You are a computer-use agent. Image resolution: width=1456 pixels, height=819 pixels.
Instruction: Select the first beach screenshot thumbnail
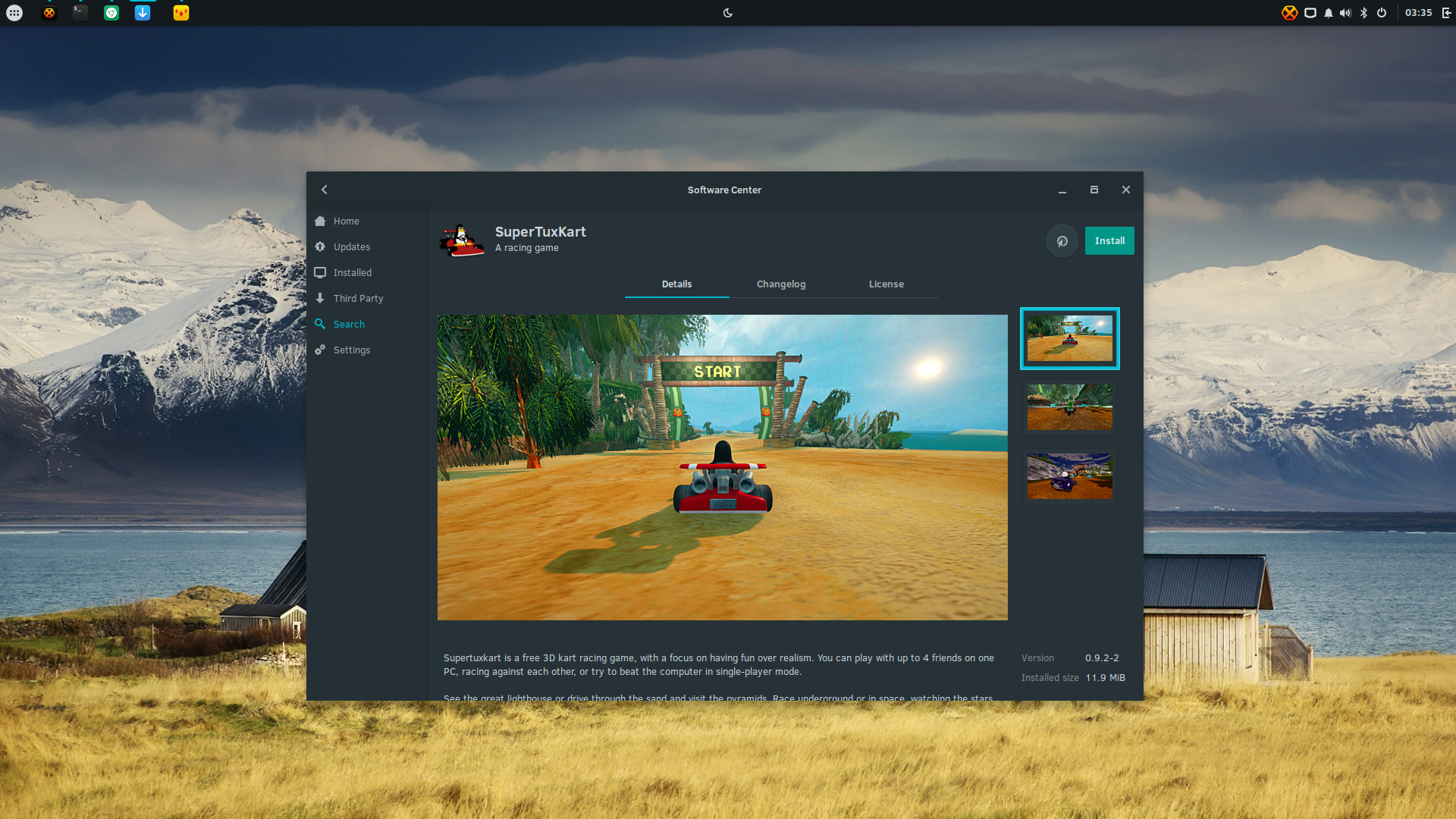(x=1069, y=338)
